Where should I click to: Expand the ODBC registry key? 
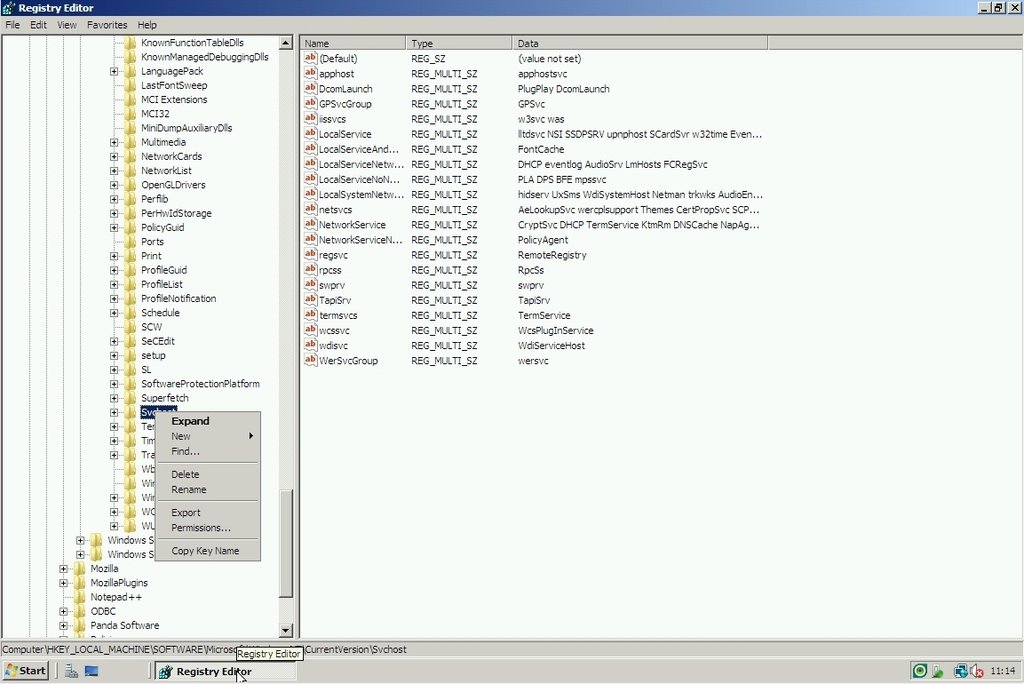(64, 612)
